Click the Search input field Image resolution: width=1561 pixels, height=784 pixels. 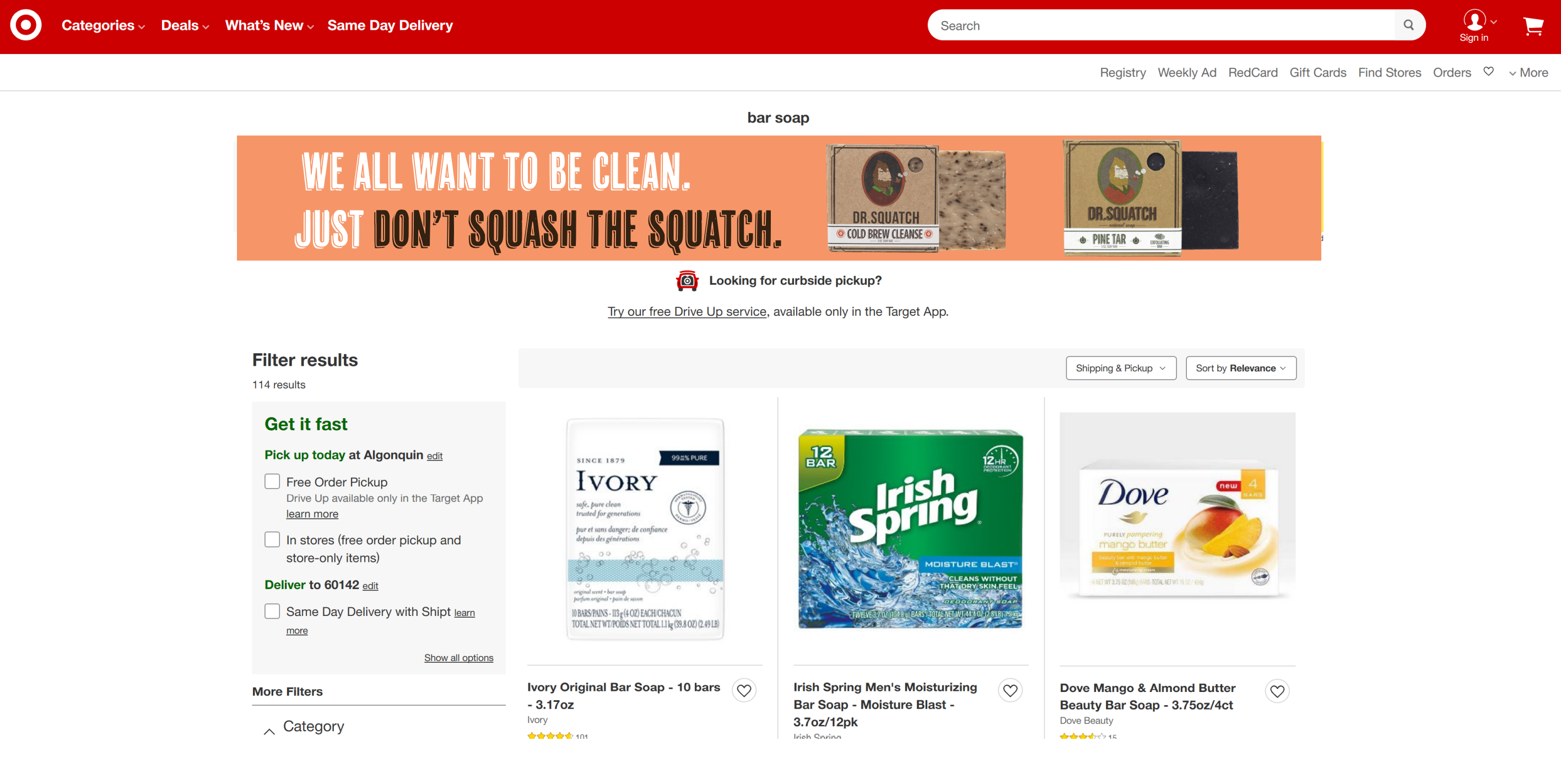click(1160, 25)
